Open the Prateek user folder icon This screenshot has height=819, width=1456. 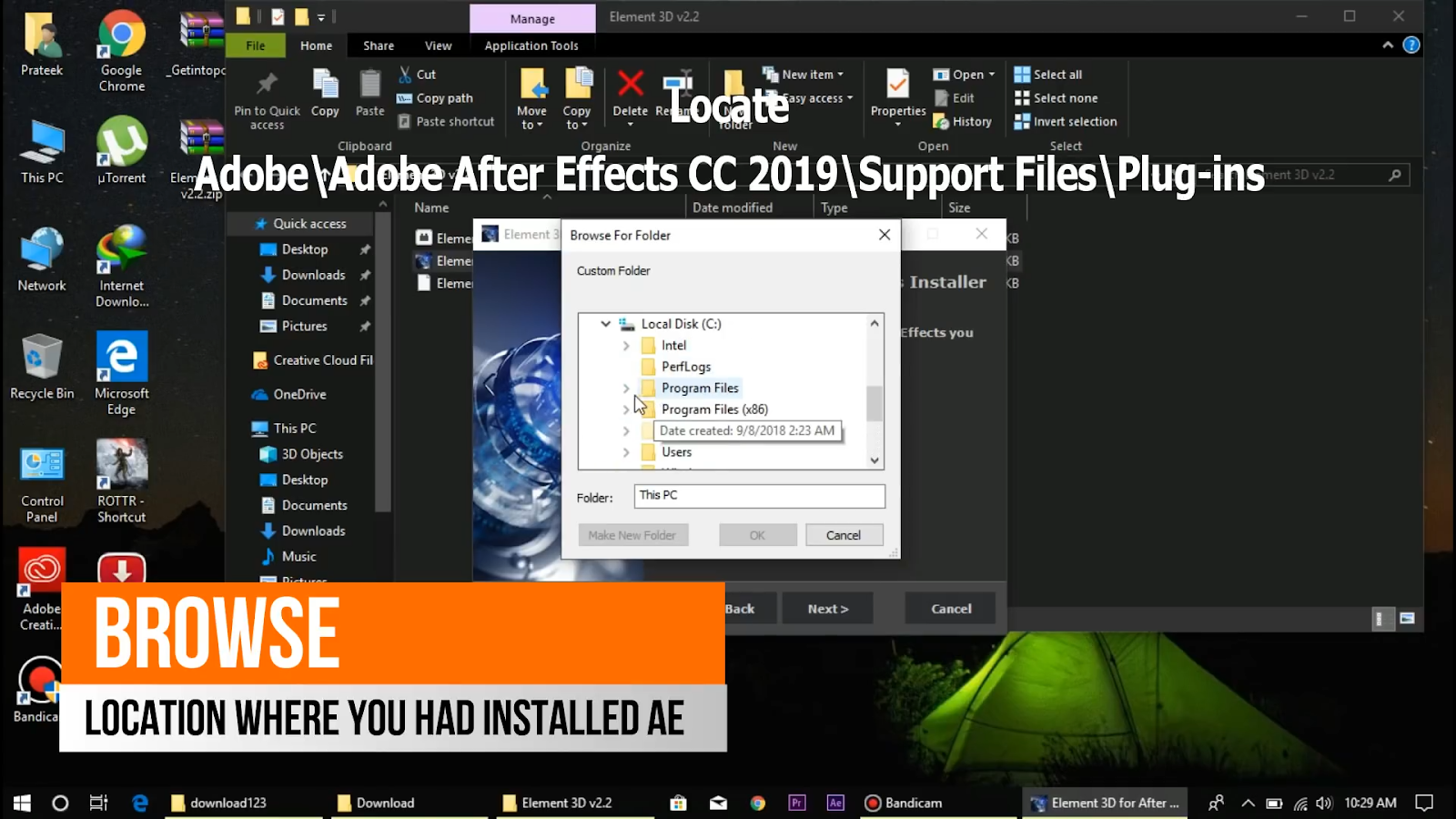[42, 44]
